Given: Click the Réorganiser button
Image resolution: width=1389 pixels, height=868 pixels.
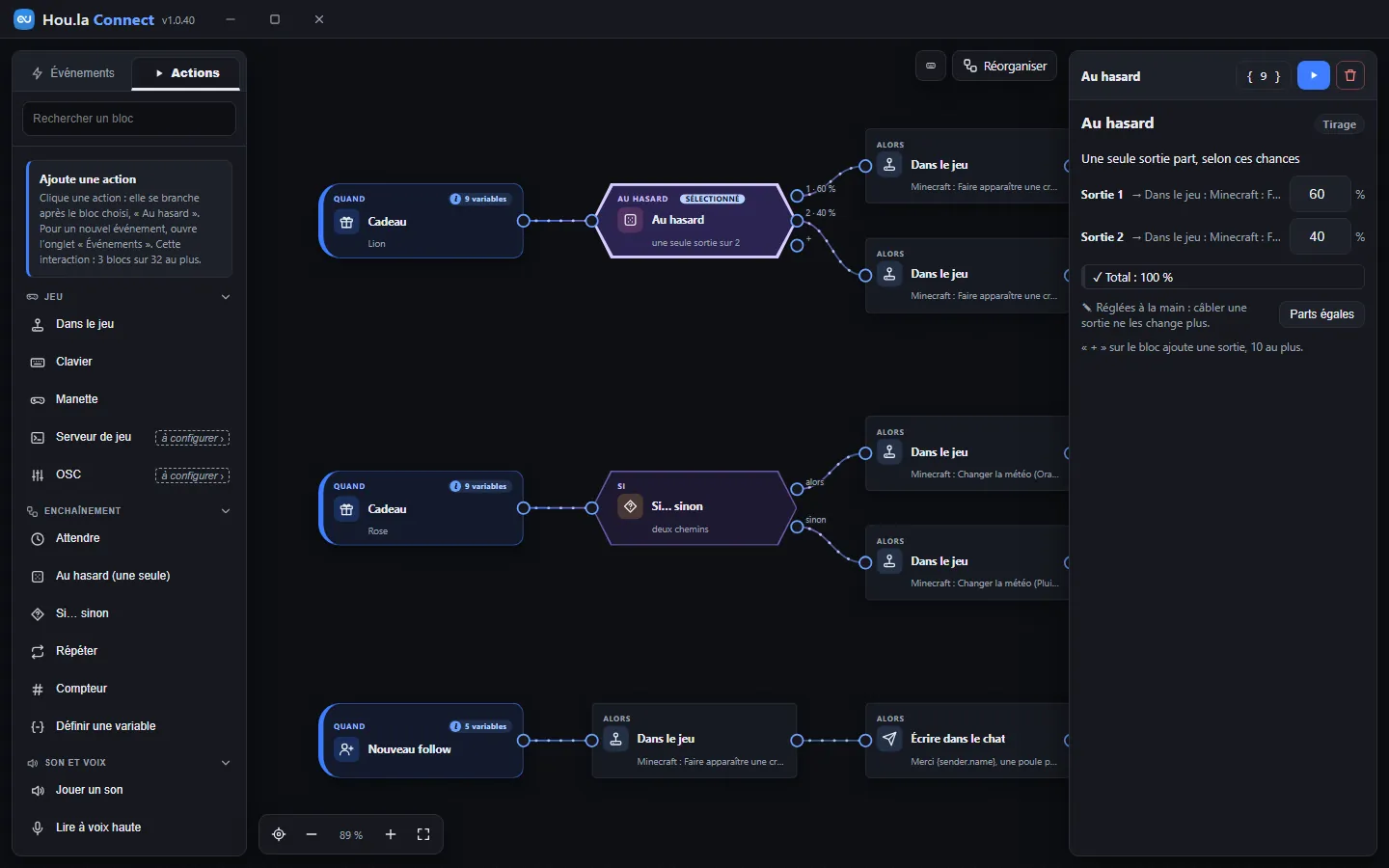Looking at the screenshot, I should (x=1005, y=66).
